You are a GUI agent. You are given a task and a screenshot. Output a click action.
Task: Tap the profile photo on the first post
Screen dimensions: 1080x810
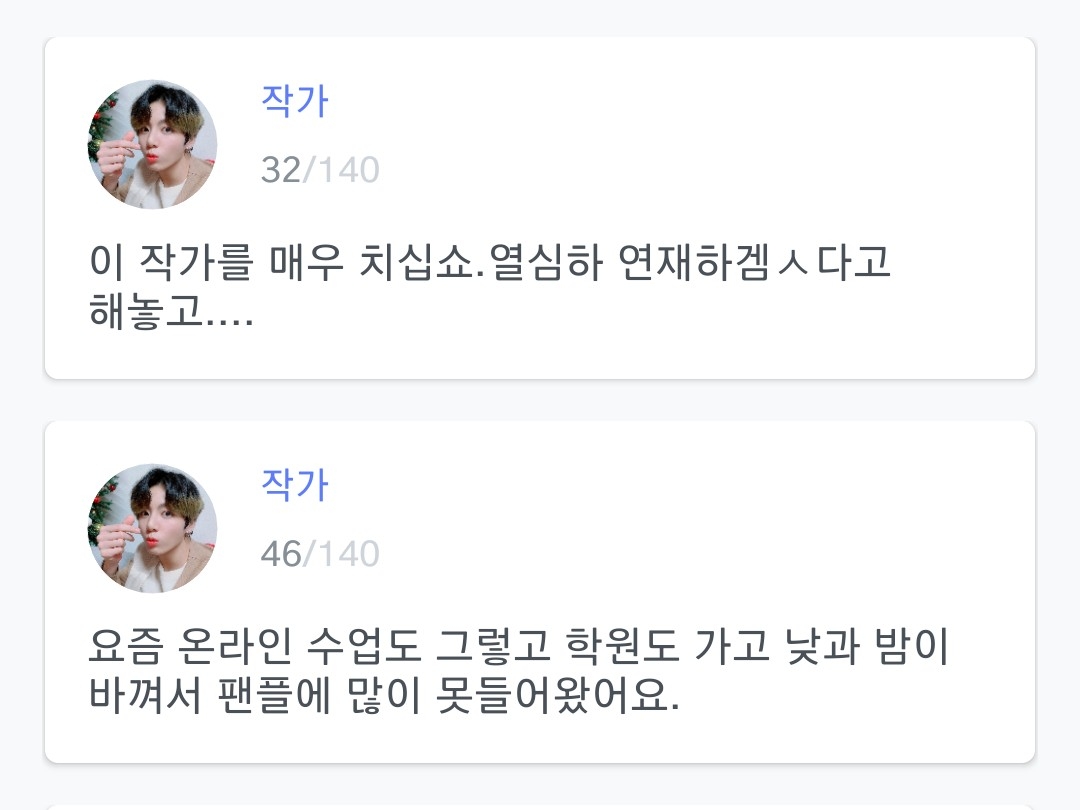152,144
